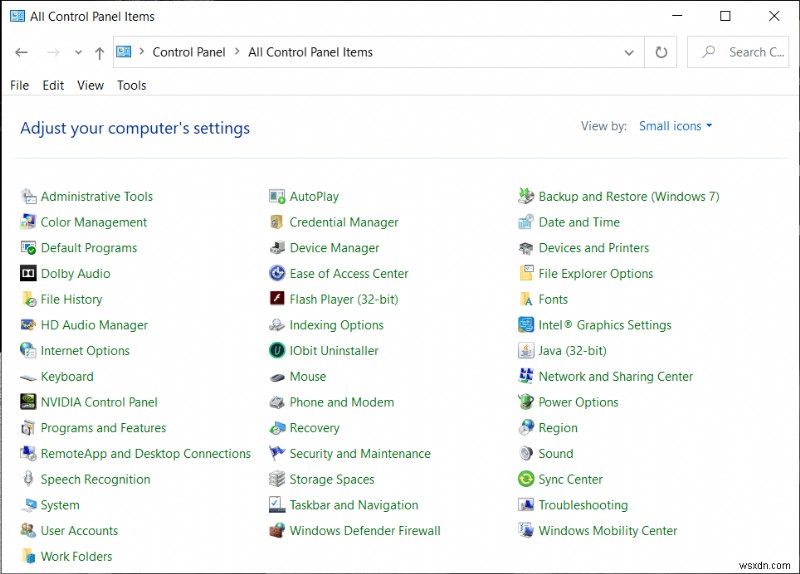The width and height of the screenshot is (800, 574).
Task: Click the Credential Manager icon
Action: (x=277, y=222)
